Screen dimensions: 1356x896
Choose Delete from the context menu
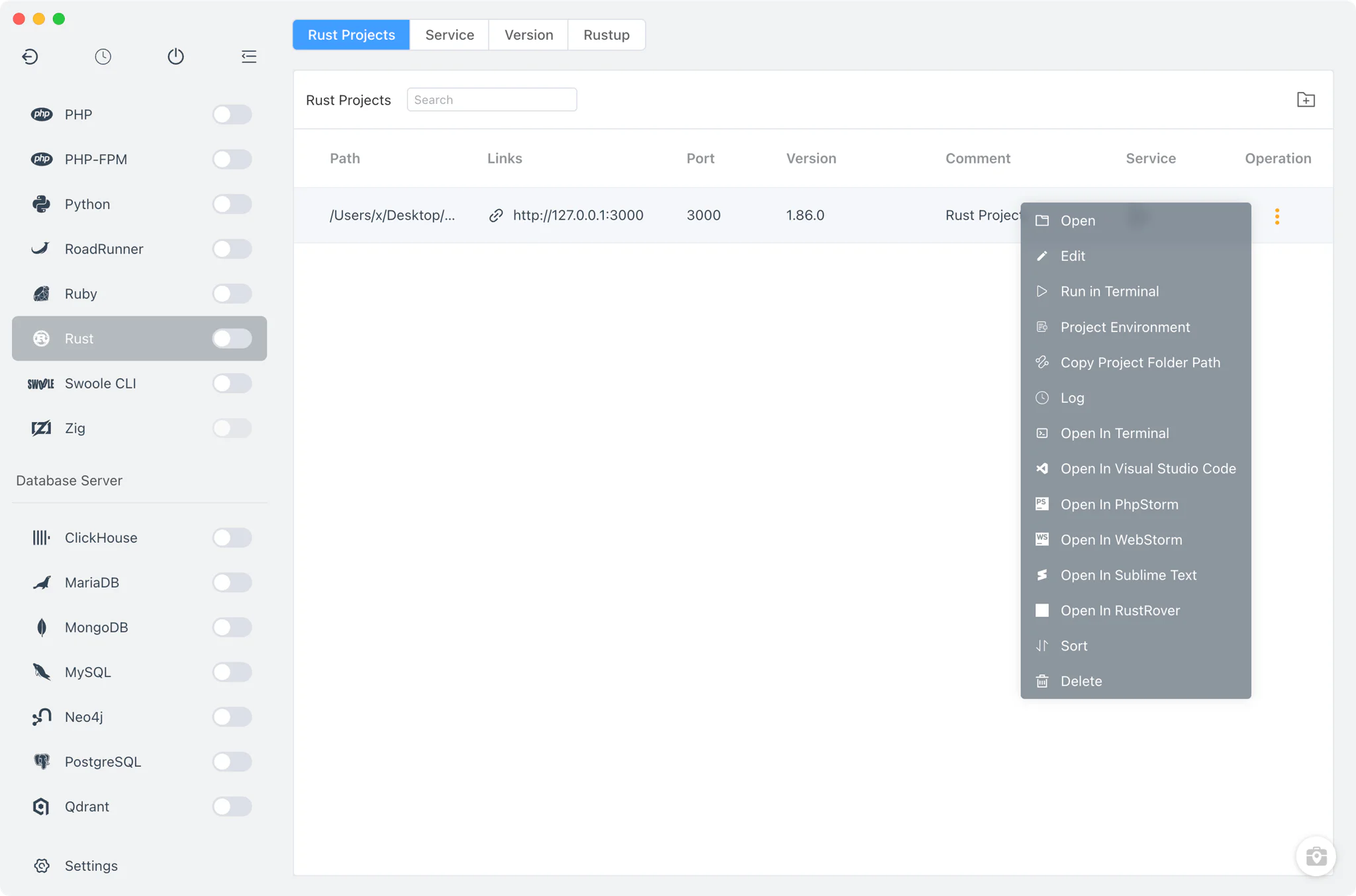tap(1136, 681)
